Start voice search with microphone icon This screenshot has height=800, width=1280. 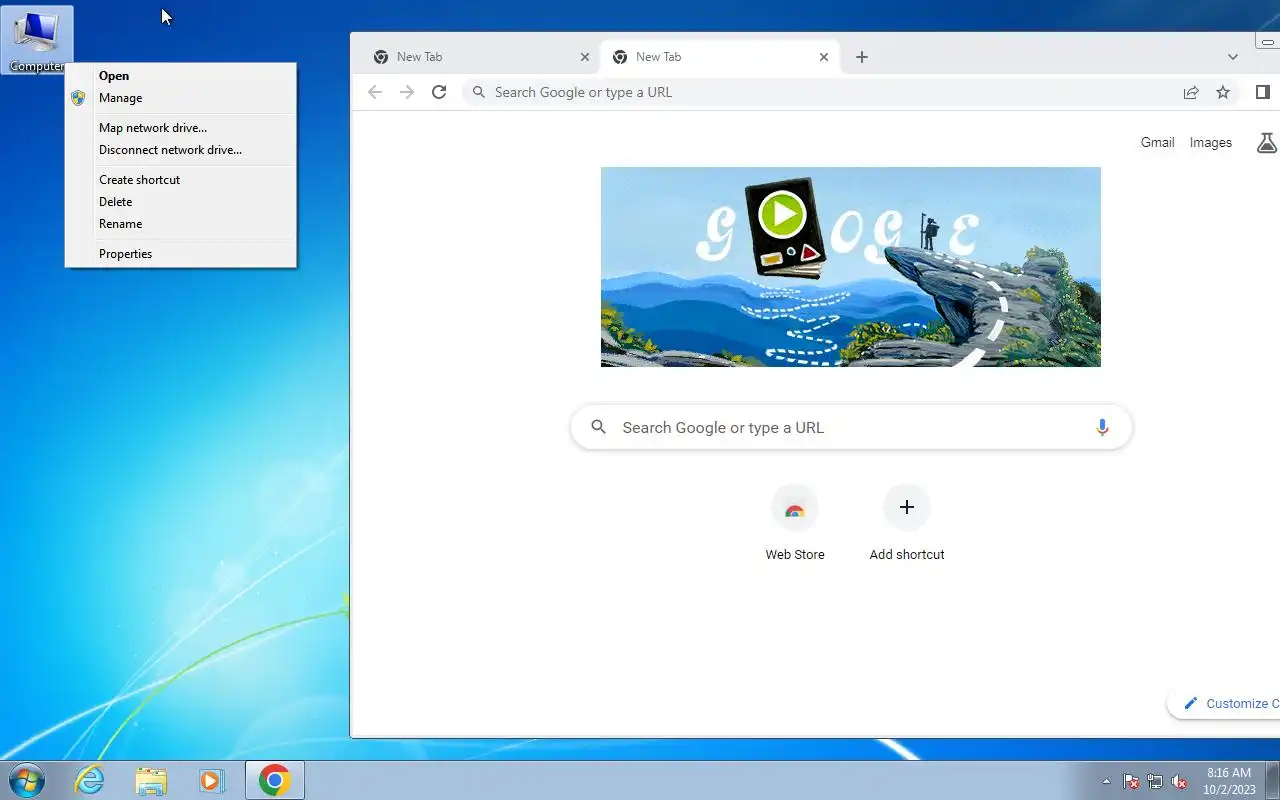(1101, 427)
